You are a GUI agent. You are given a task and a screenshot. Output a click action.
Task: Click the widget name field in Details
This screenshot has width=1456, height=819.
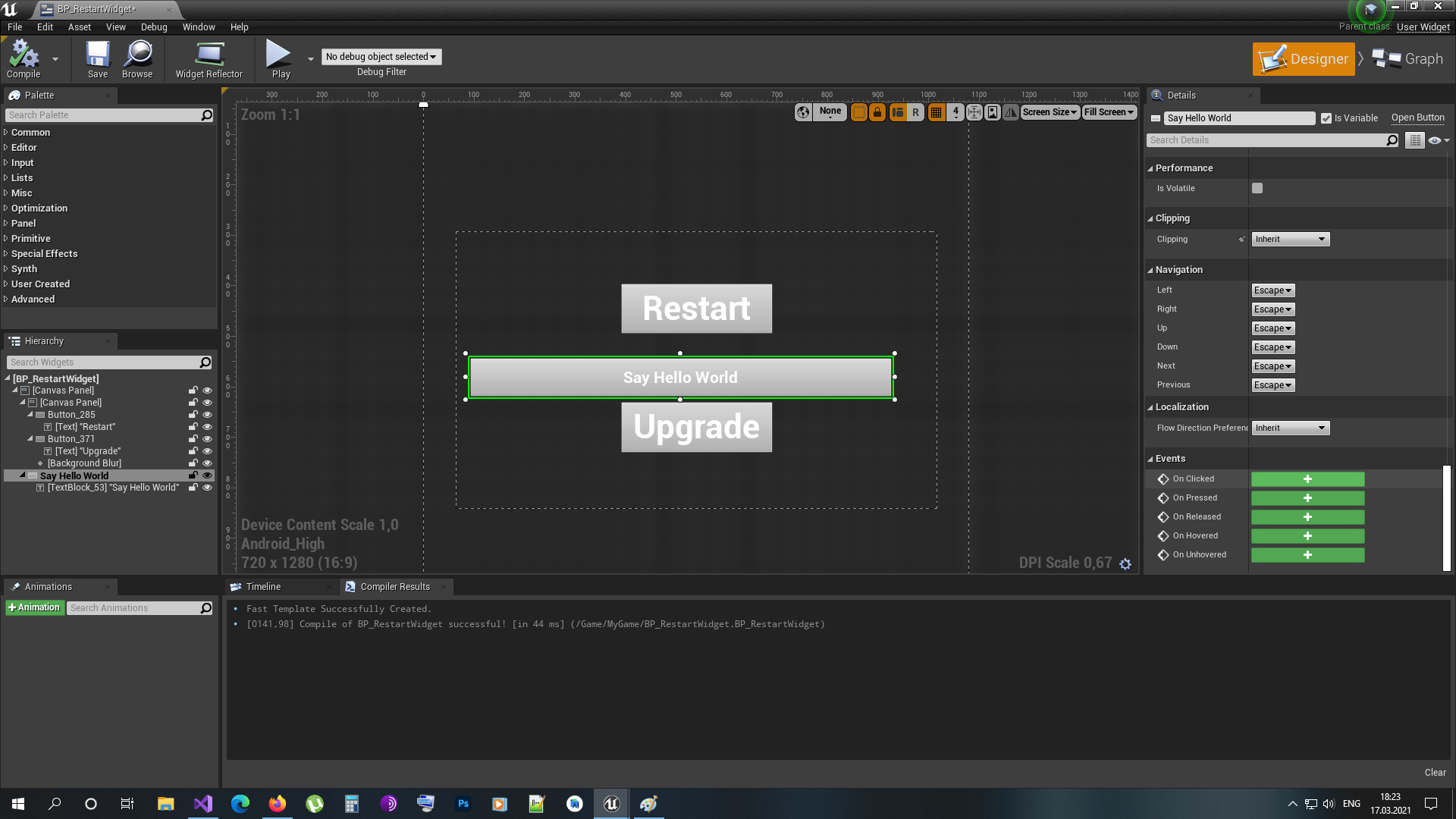(1239, 118)
